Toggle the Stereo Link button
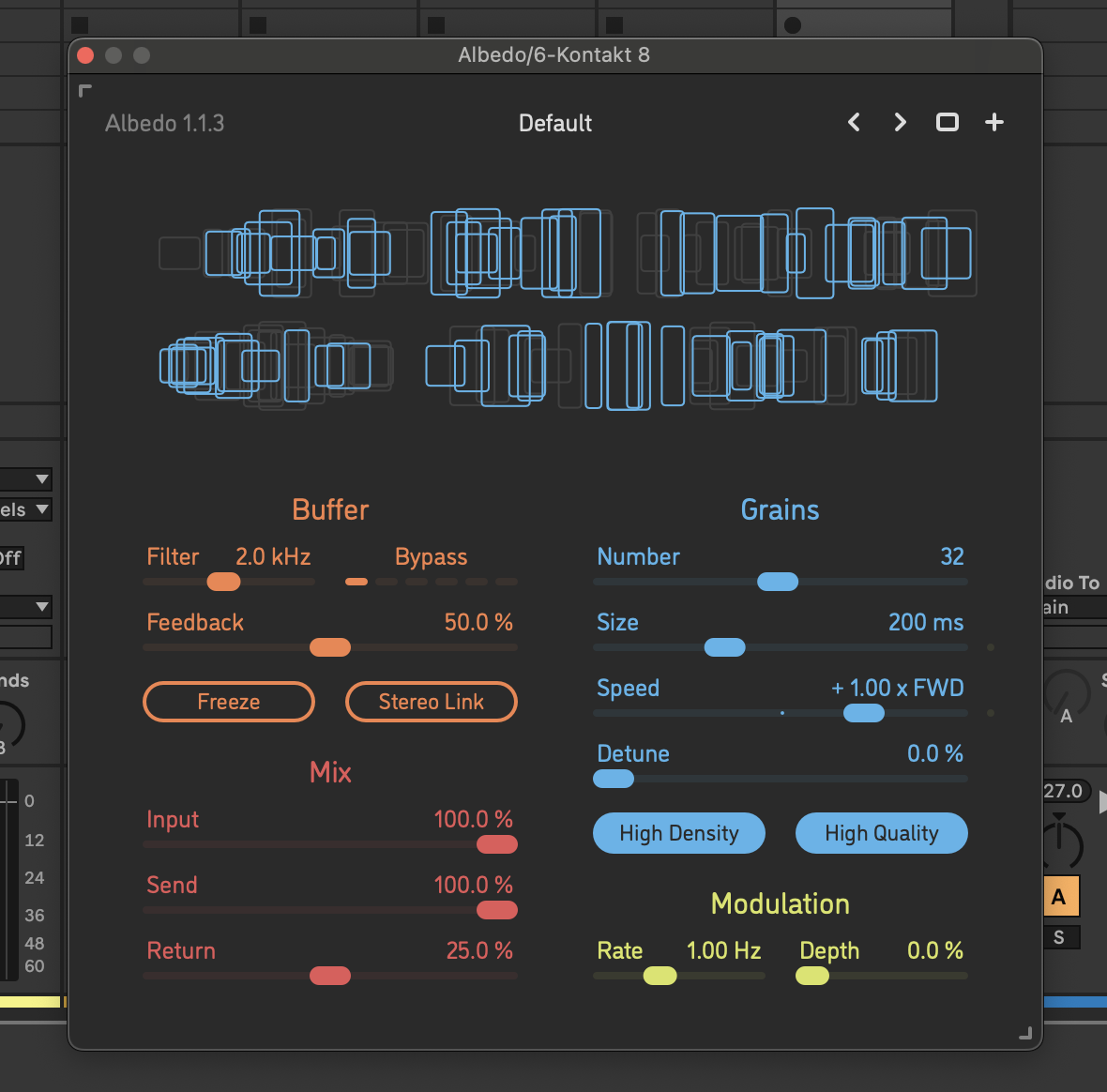 click(432, 702)
